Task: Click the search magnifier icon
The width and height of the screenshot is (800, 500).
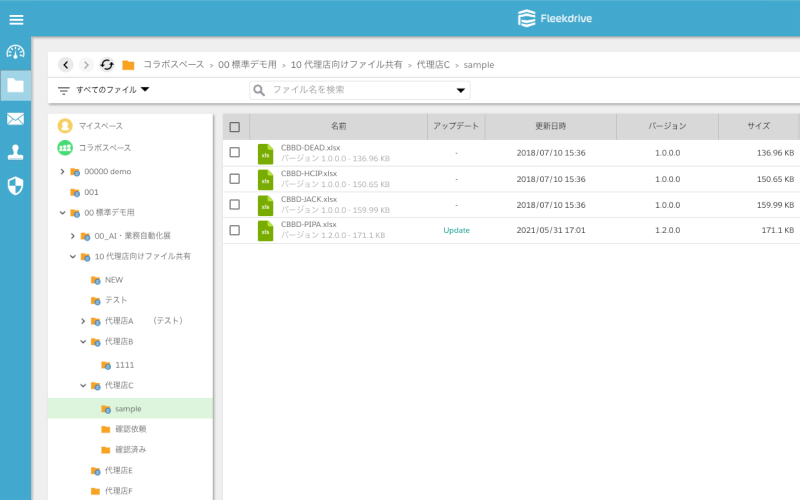Action: point(259,90)
